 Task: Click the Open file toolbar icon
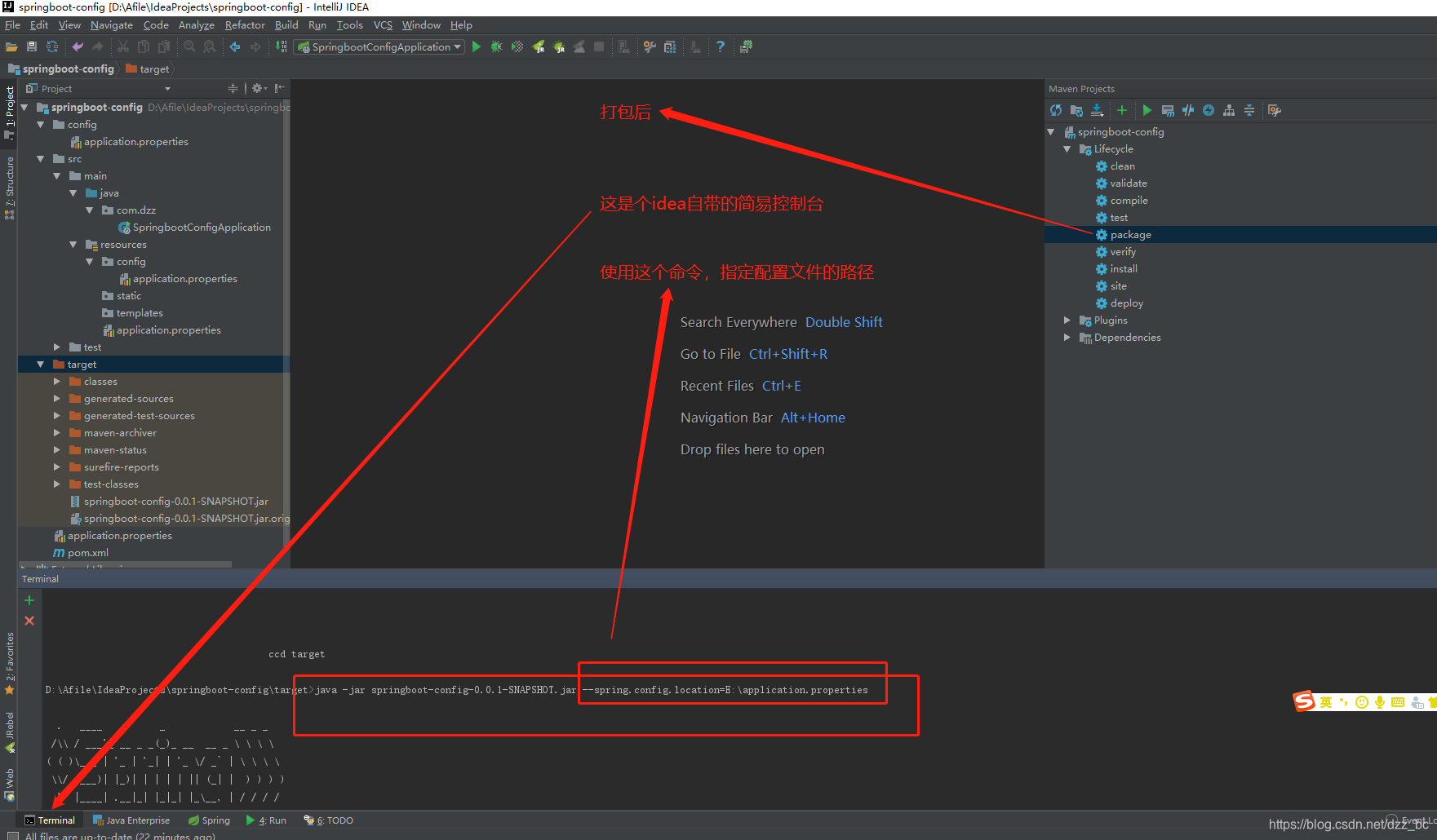pyautogui.click(x=11, y=47)
